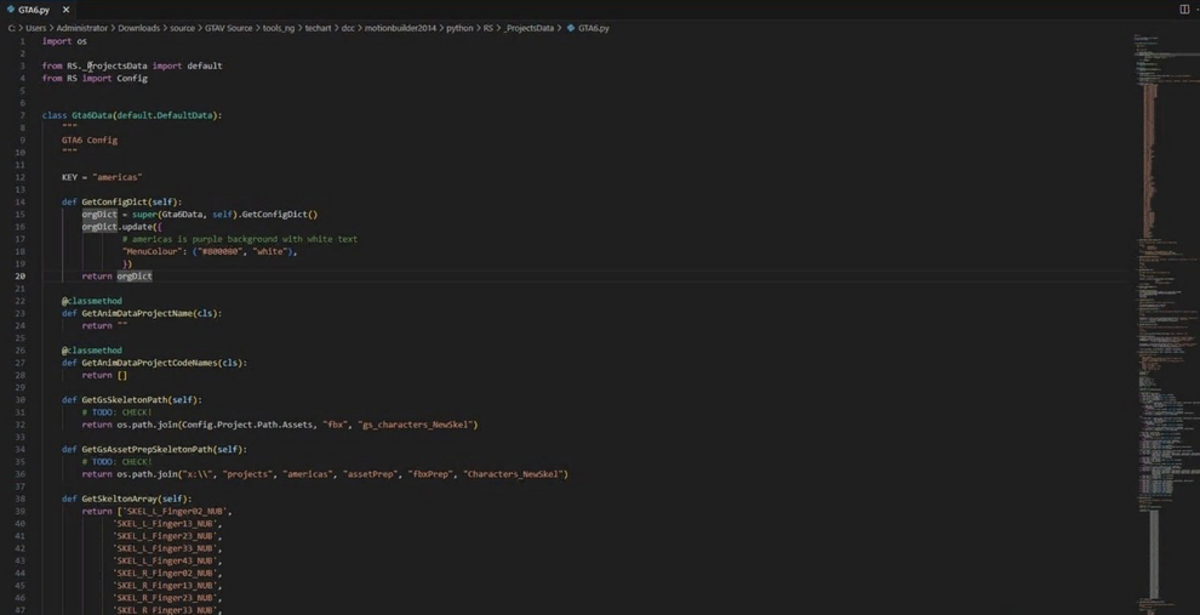Viewport: 1200px width, 615px height.
Task: Close the GTA6.py editor tab
Action: click(64, 9)
